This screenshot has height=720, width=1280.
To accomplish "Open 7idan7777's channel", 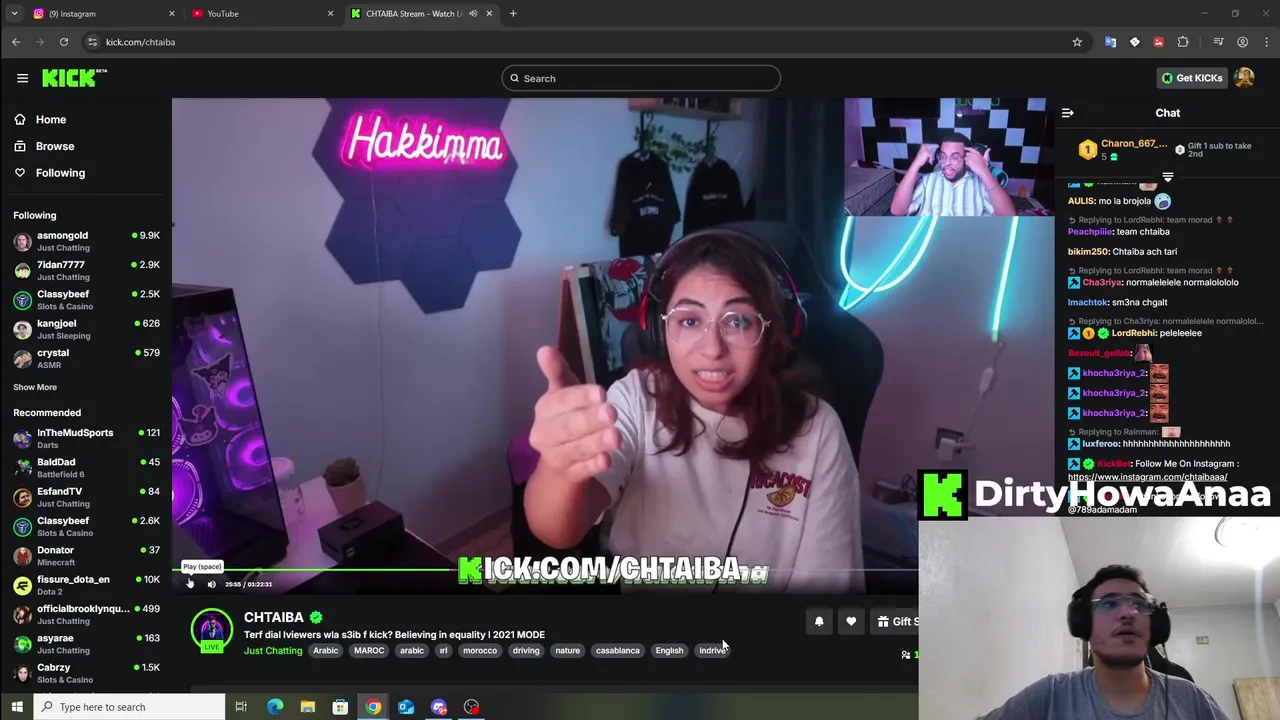I will [86, 270].
